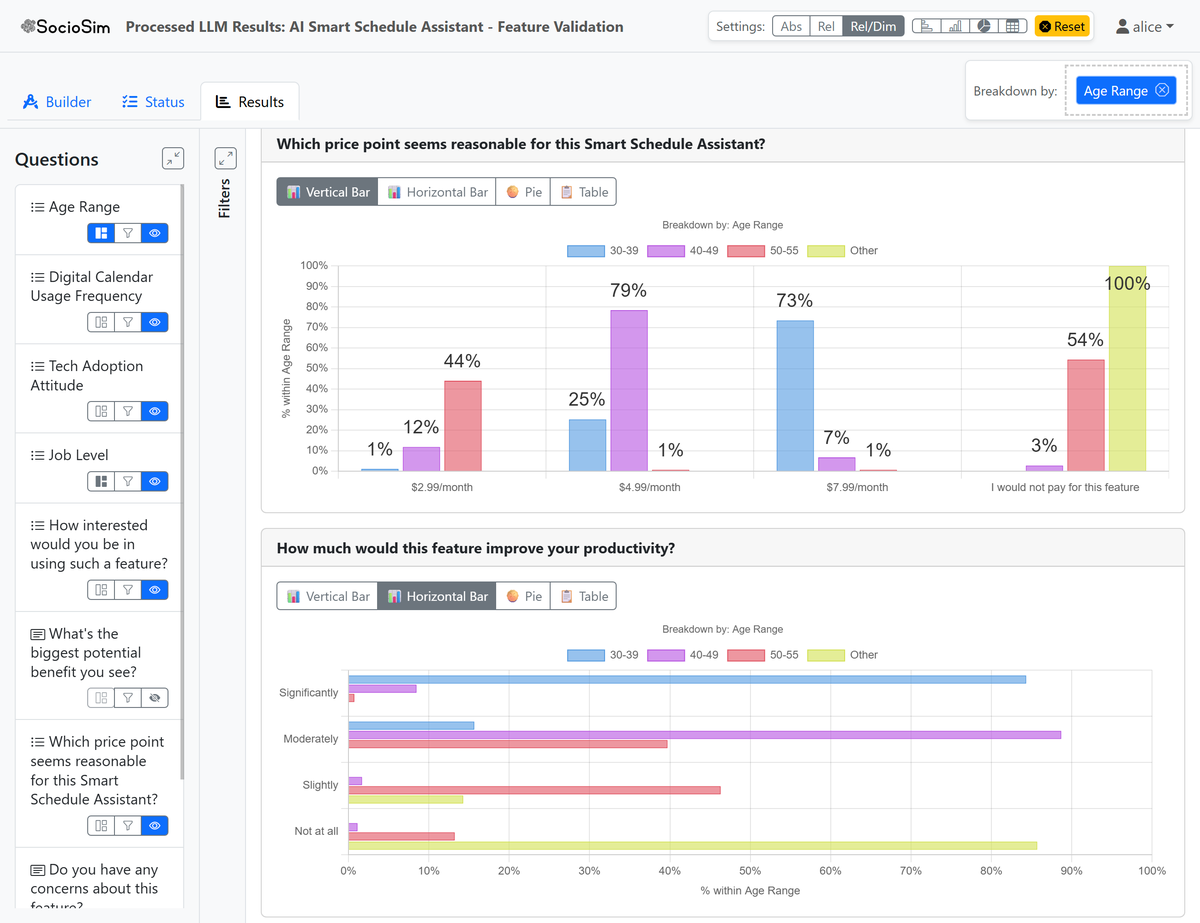This screenshot has width=1200, height=923.
Task: Remove Age Range breakdown chip
Action: 1162,90
